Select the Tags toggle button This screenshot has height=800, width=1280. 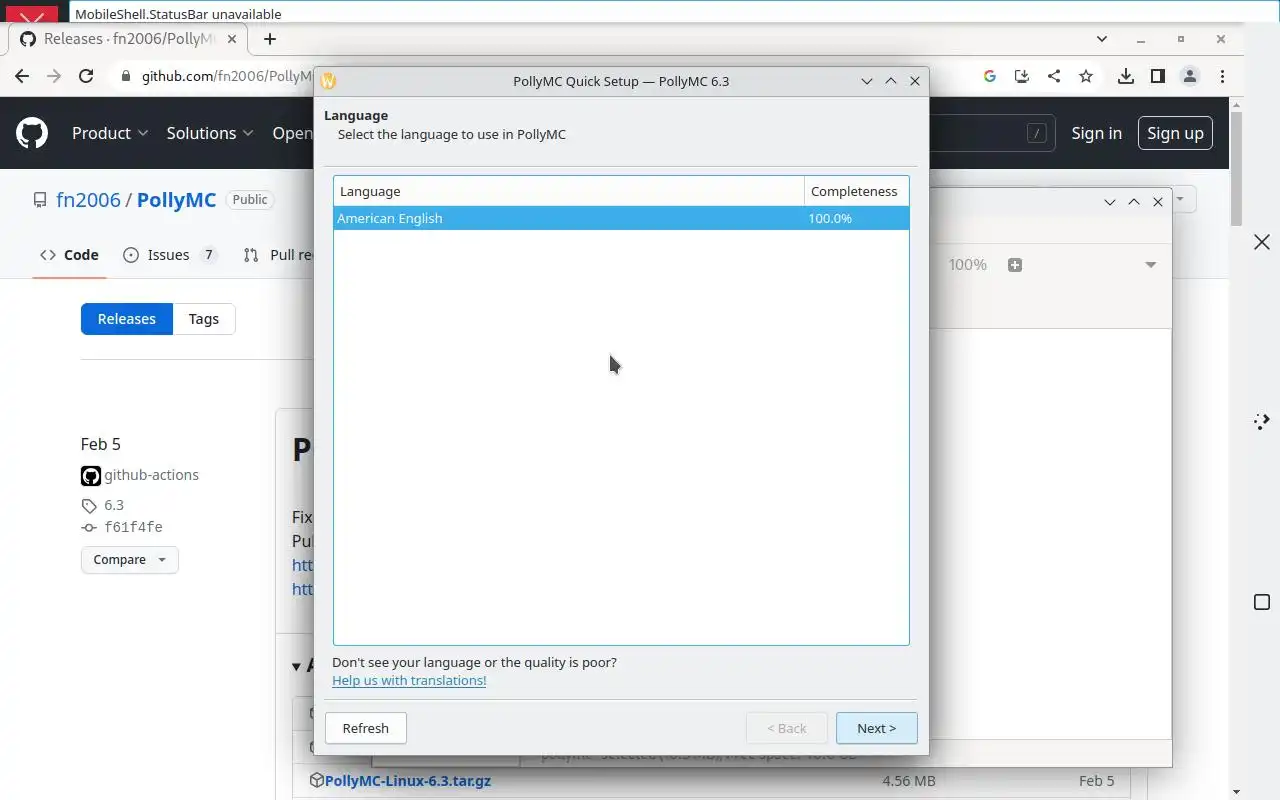click(203, 319)
